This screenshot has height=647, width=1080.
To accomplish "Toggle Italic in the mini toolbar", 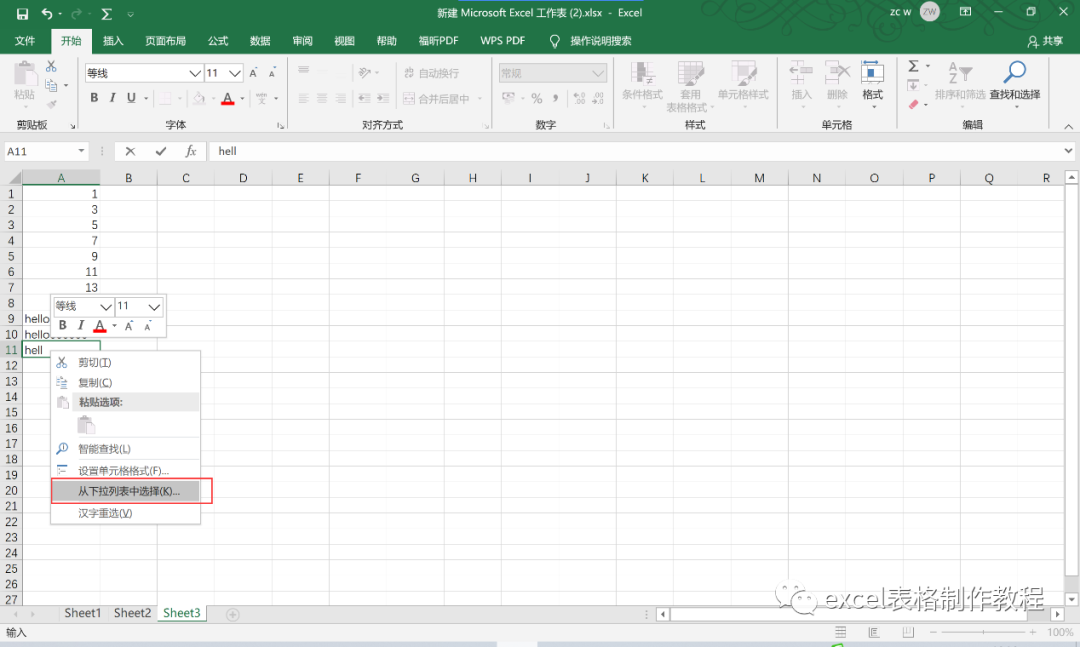I will [x=81, y=325].
